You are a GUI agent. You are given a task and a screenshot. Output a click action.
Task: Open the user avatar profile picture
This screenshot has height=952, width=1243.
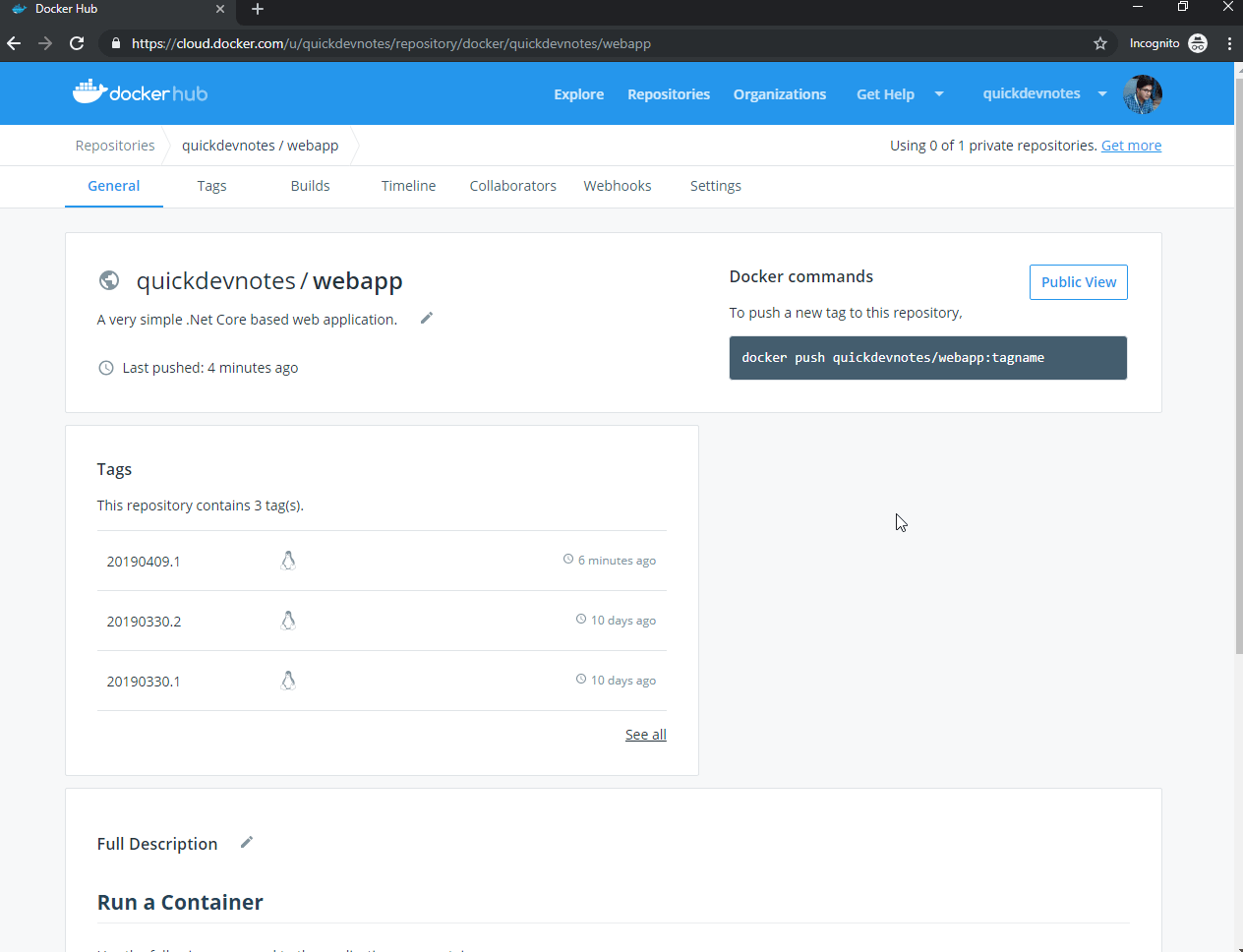(x=1143, y=94)
